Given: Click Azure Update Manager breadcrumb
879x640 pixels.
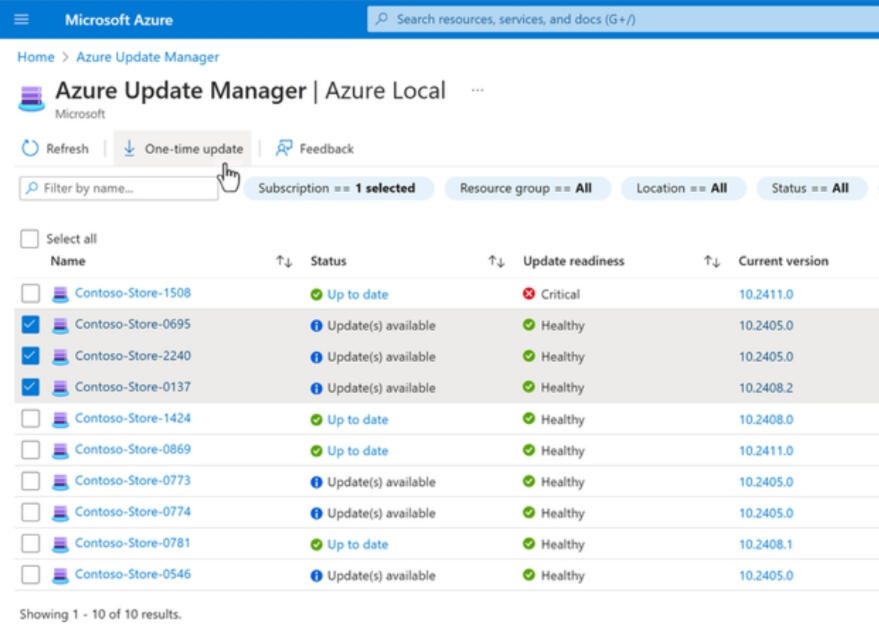Looking at the screenshot, I should [x=147, y=57].
